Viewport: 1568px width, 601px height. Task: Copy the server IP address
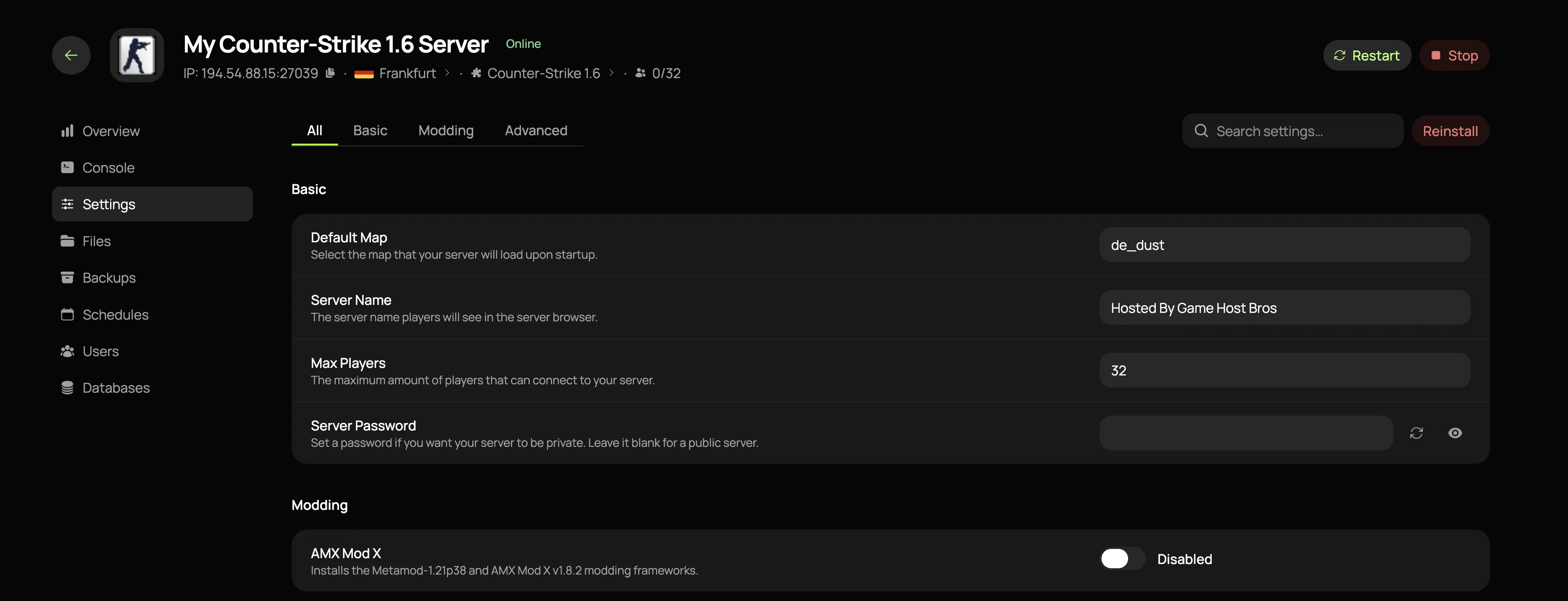click(x=330, y=73)
